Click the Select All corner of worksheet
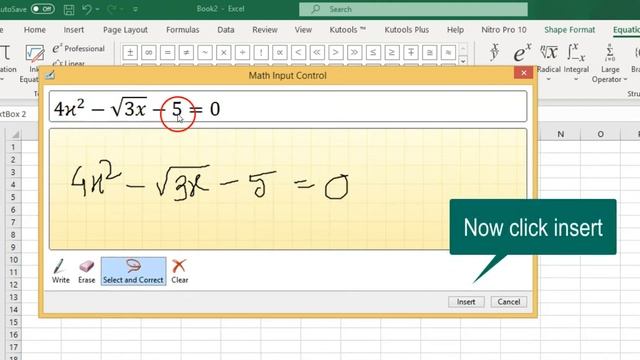The height and width of the screenshot is (360, 640). pos(15,134)
